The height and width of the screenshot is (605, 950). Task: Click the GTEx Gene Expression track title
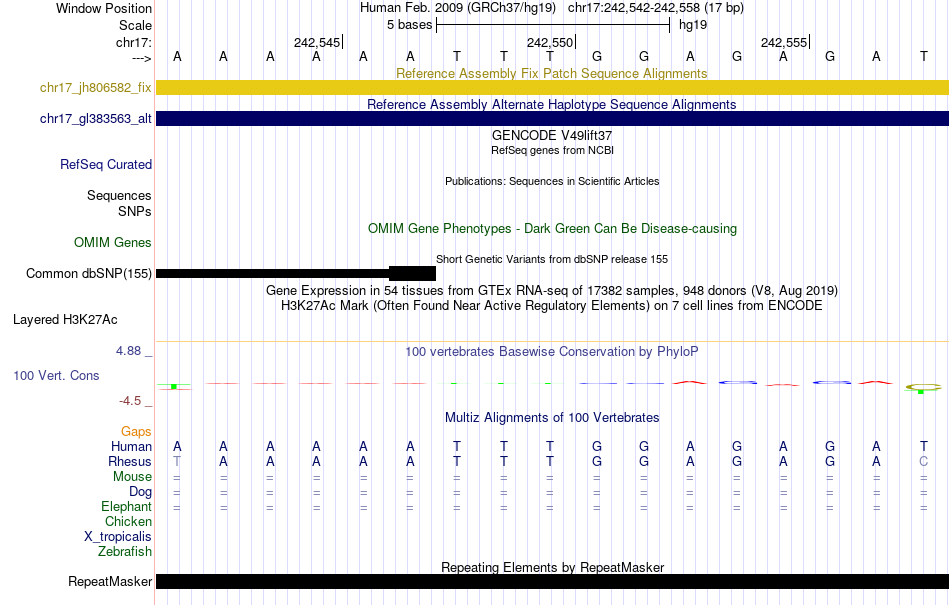click(552, 290)
